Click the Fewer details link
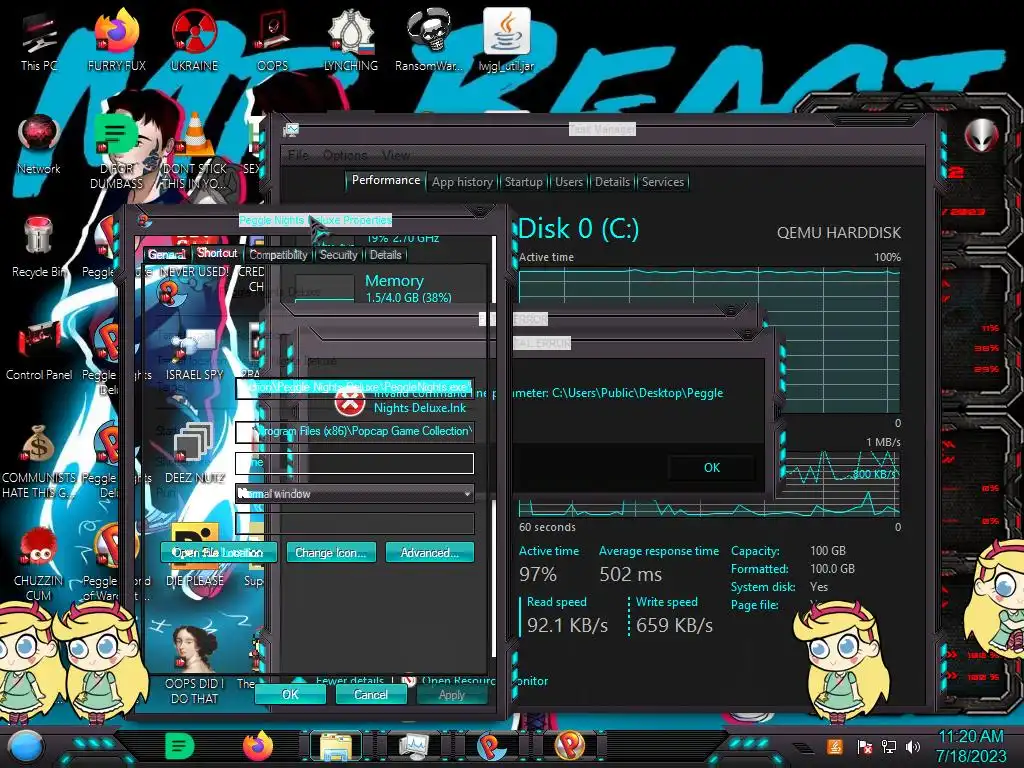1024x768 pixels. tap(349, 680)
